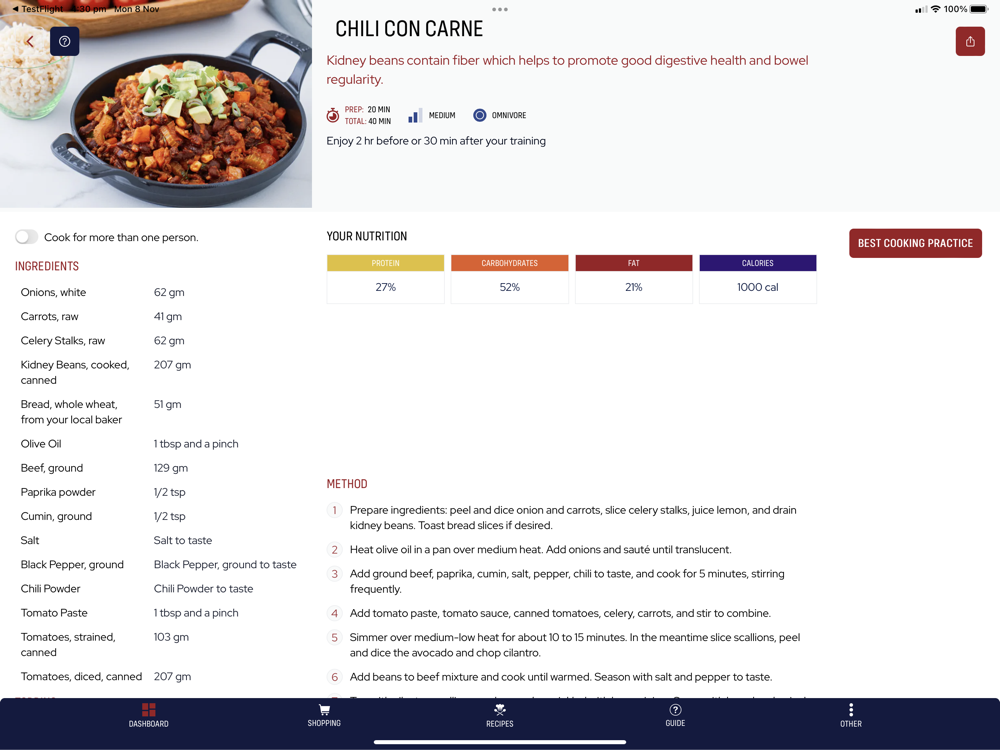Go to the Dashboard tab
This screenshot has height=750, width=1000.
pyautogui.click(x=149, y=716)
